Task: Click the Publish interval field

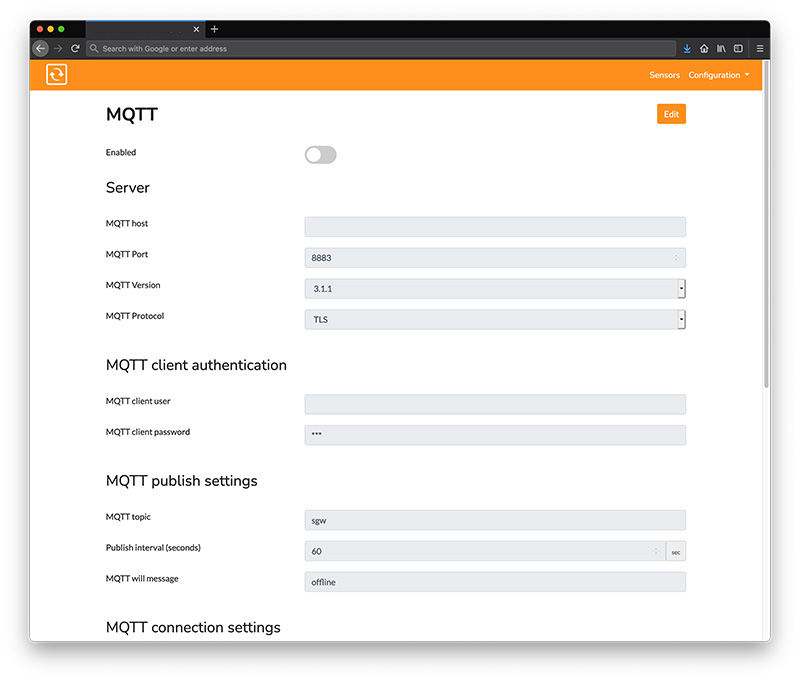Action: (x=485, y=551)
